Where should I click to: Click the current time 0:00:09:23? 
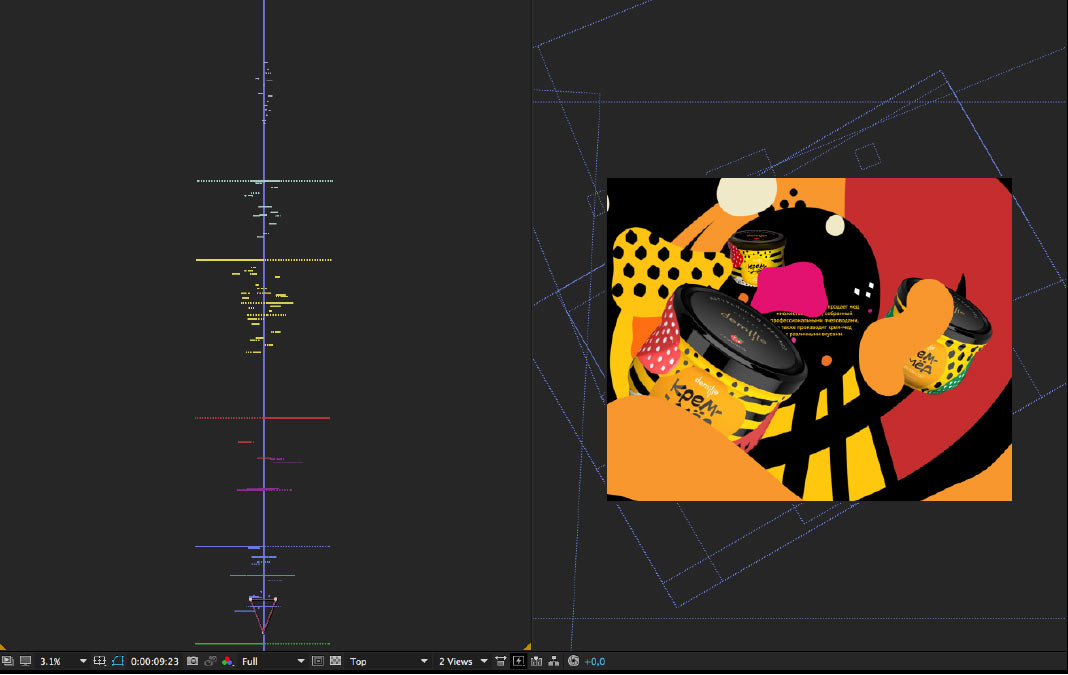coord(154,661)
